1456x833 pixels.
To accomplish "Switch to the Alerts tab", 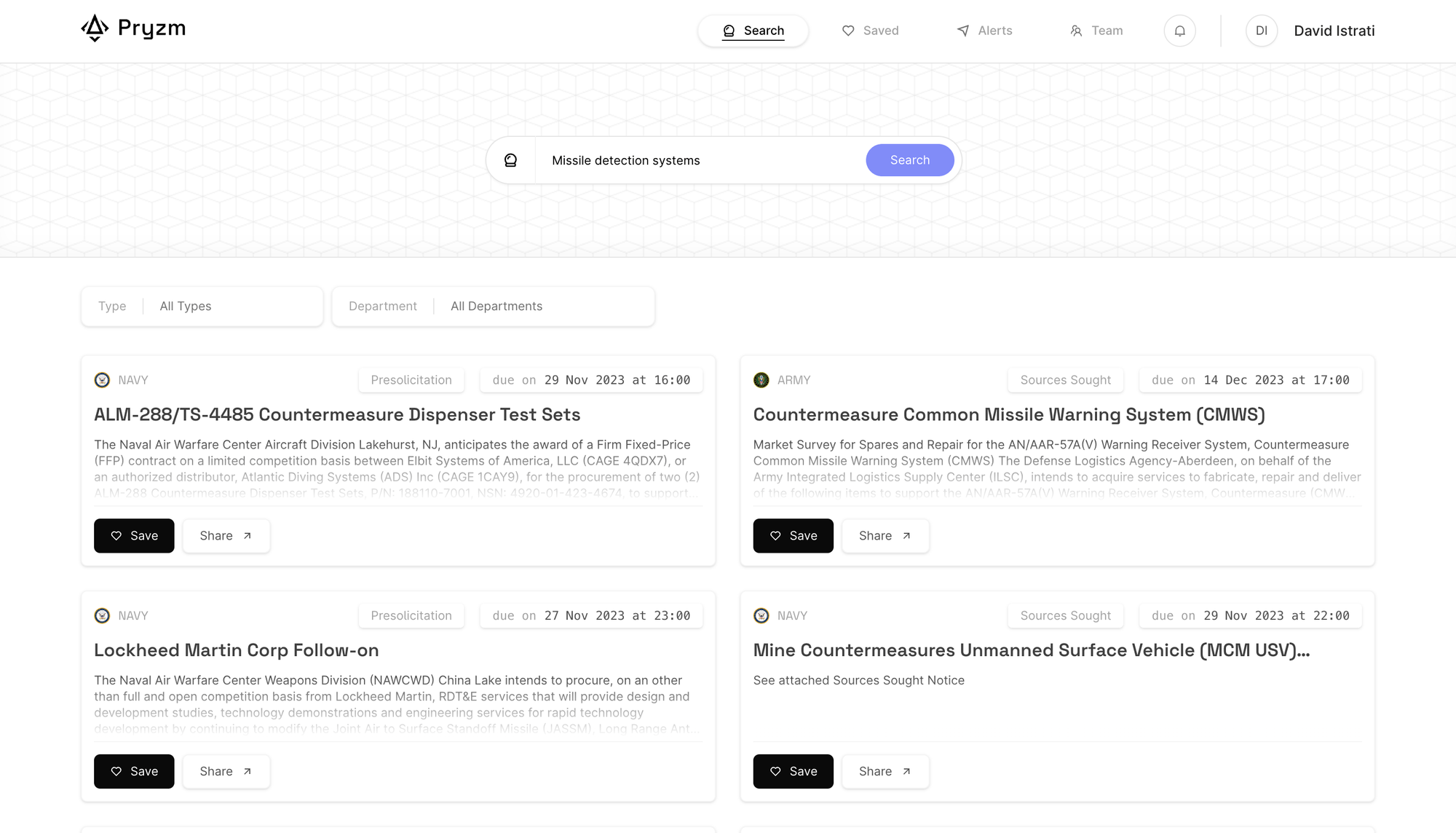I will [x=984, y=31].
